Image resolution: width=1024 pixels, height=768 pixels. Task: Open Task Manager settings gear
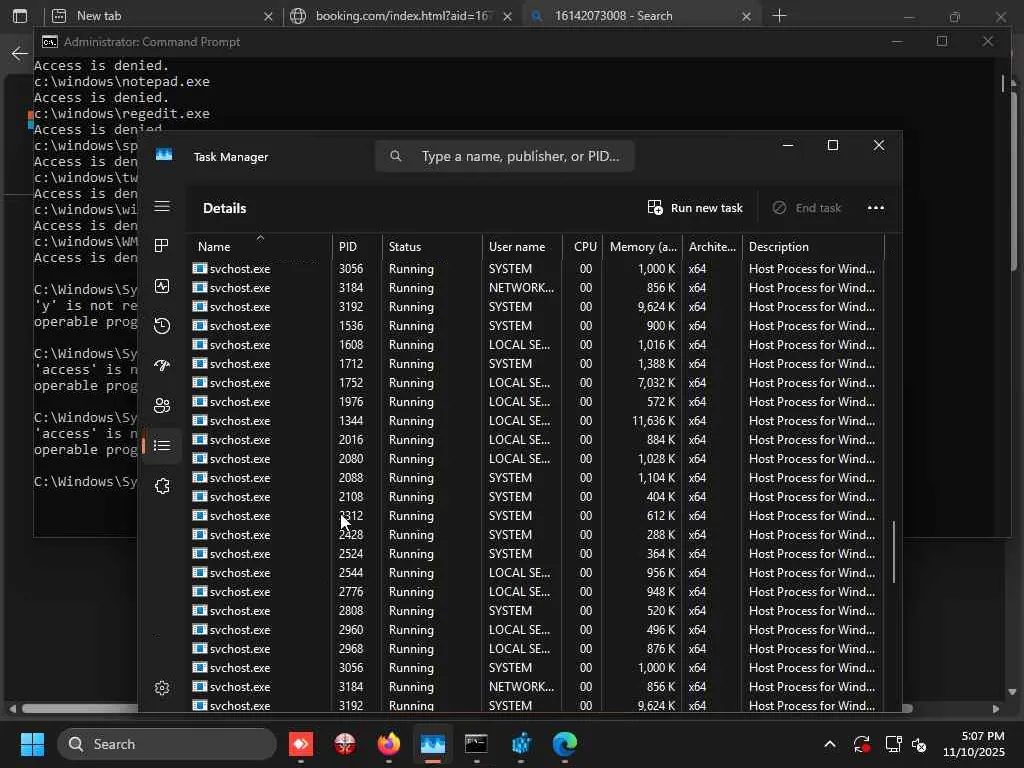(x=162, y=688)
